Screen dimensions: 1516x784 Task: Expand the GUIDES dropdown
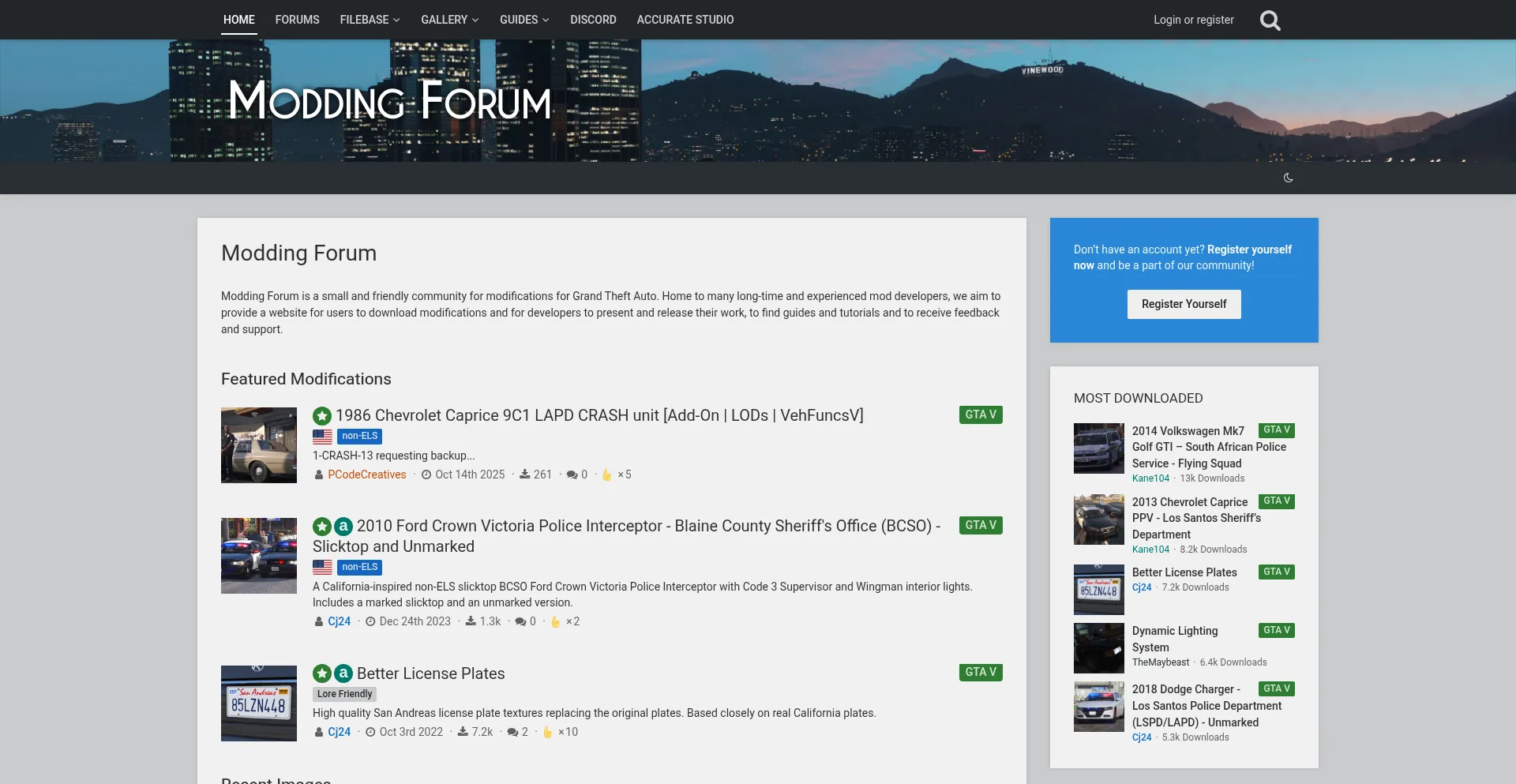tap(523, 20)
